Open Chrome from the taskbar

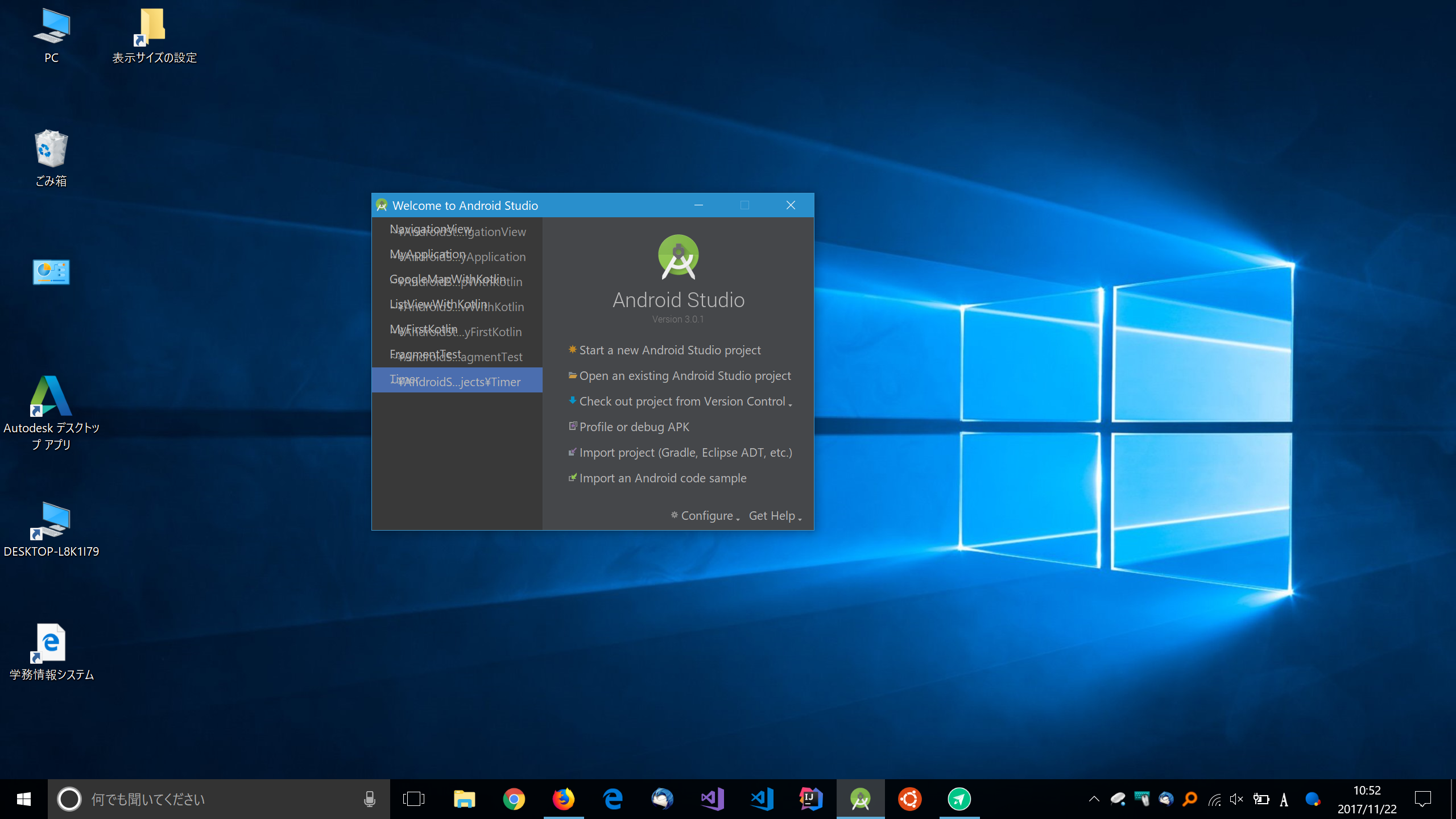pos(514,799)
